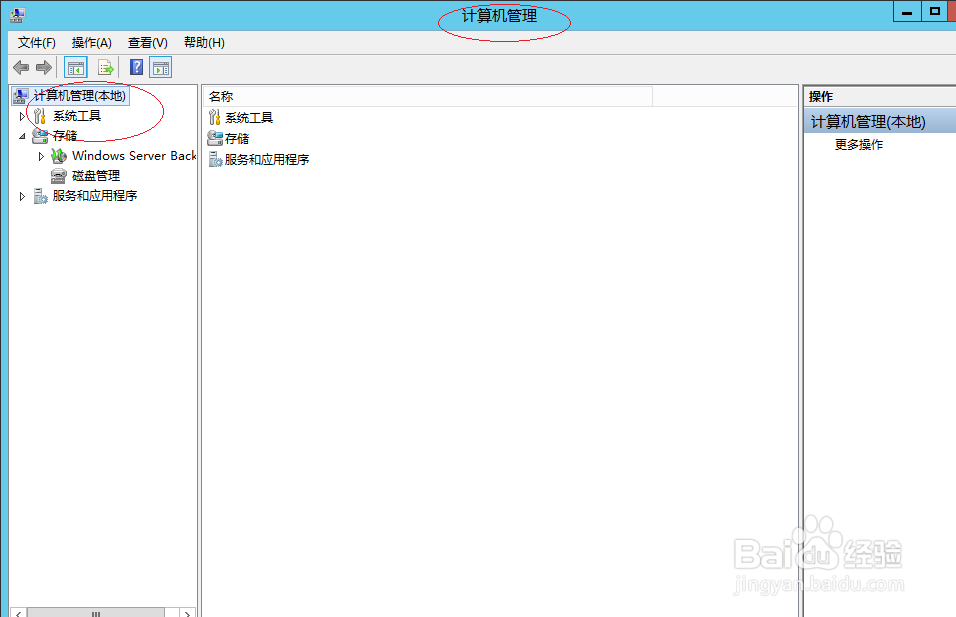Image resolution: width=956 pixels, height=617 pixels.
Task: Open the 查看 menu
Action: pos(146,42)
